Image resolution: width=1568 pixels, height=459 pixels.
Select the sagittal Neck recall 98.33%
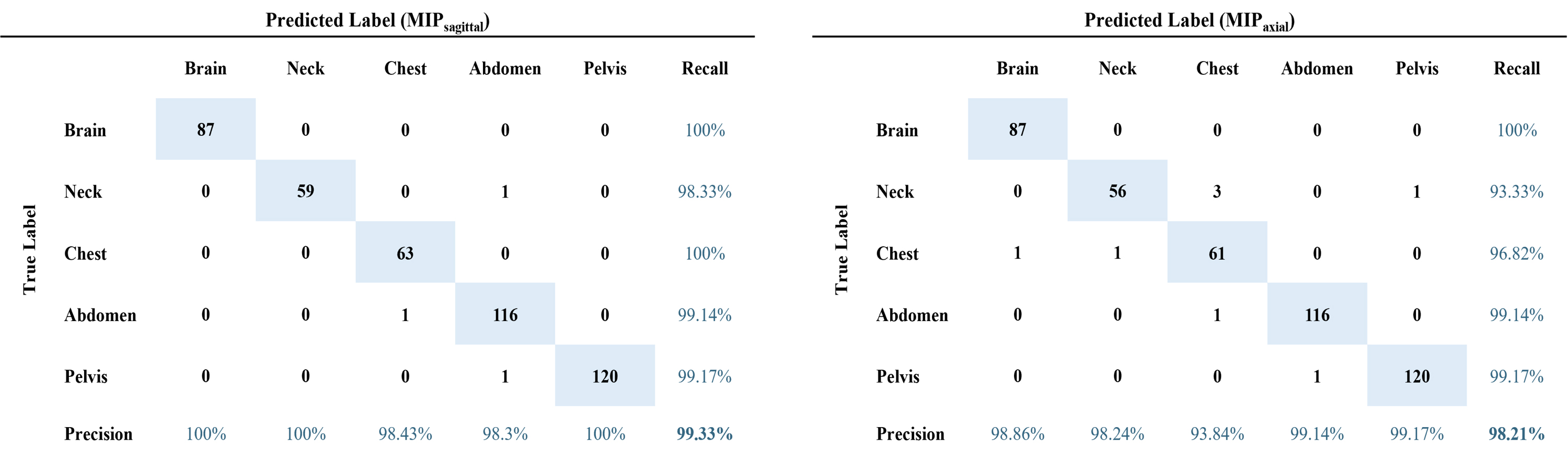coord(705,192)
